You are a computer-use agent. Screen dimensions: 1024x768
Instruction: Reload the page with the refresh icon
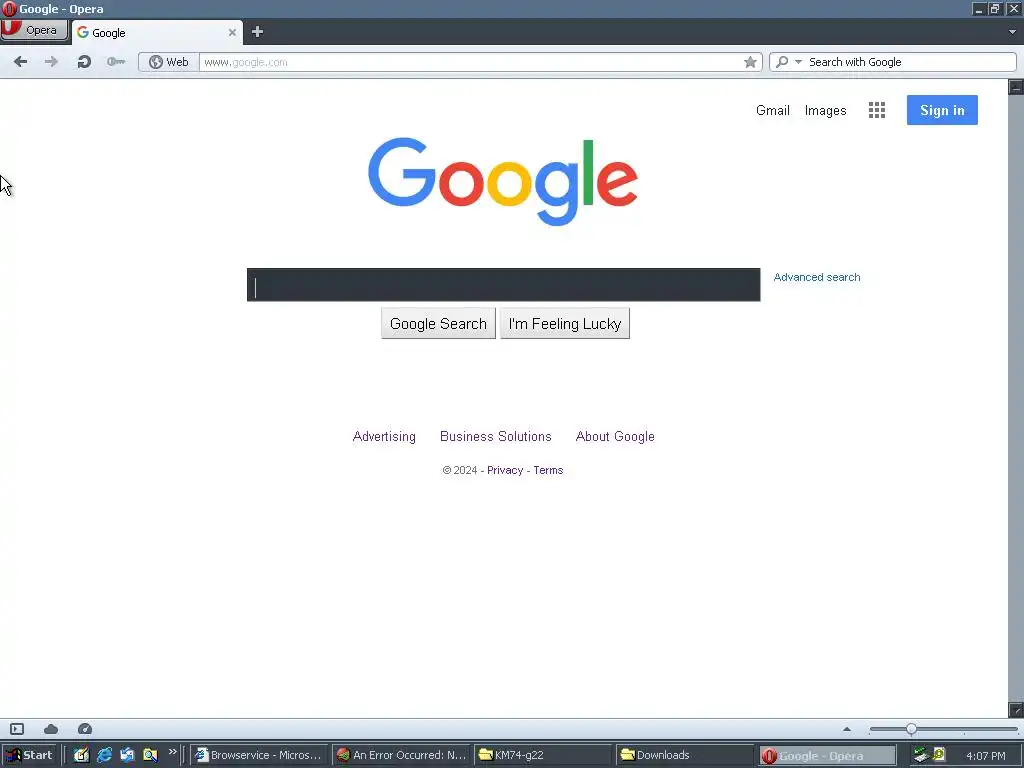click(84, 62)
